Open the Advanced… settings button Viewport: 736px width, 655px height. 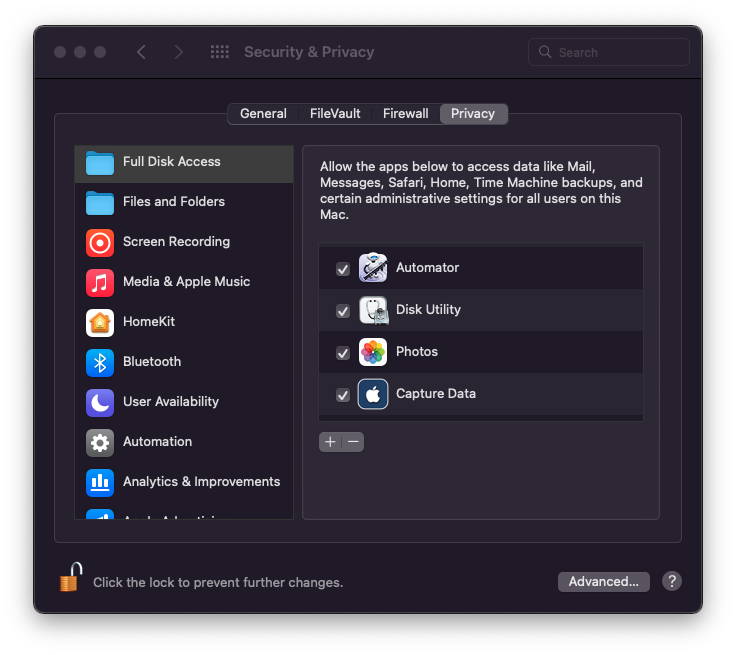[x=604, y=582]
